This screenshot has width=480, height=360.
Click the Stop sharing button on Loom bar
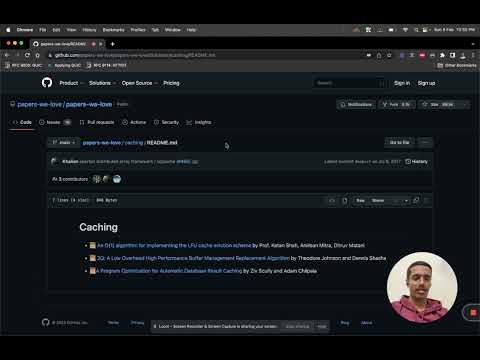pyautogui.click(x=297, y=326)
